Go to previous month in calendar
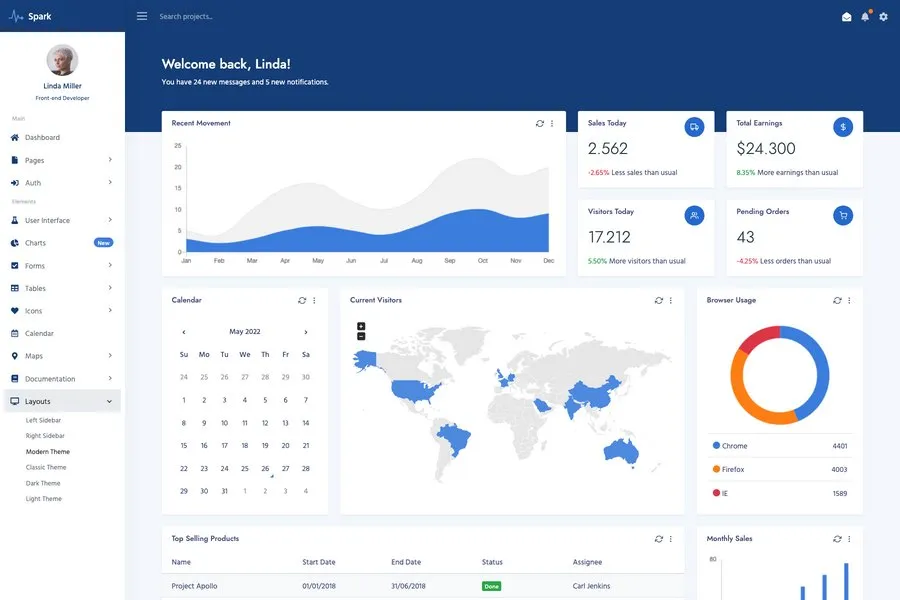Image resolution: width=900 pixels, height=600 pixels. 184,332
